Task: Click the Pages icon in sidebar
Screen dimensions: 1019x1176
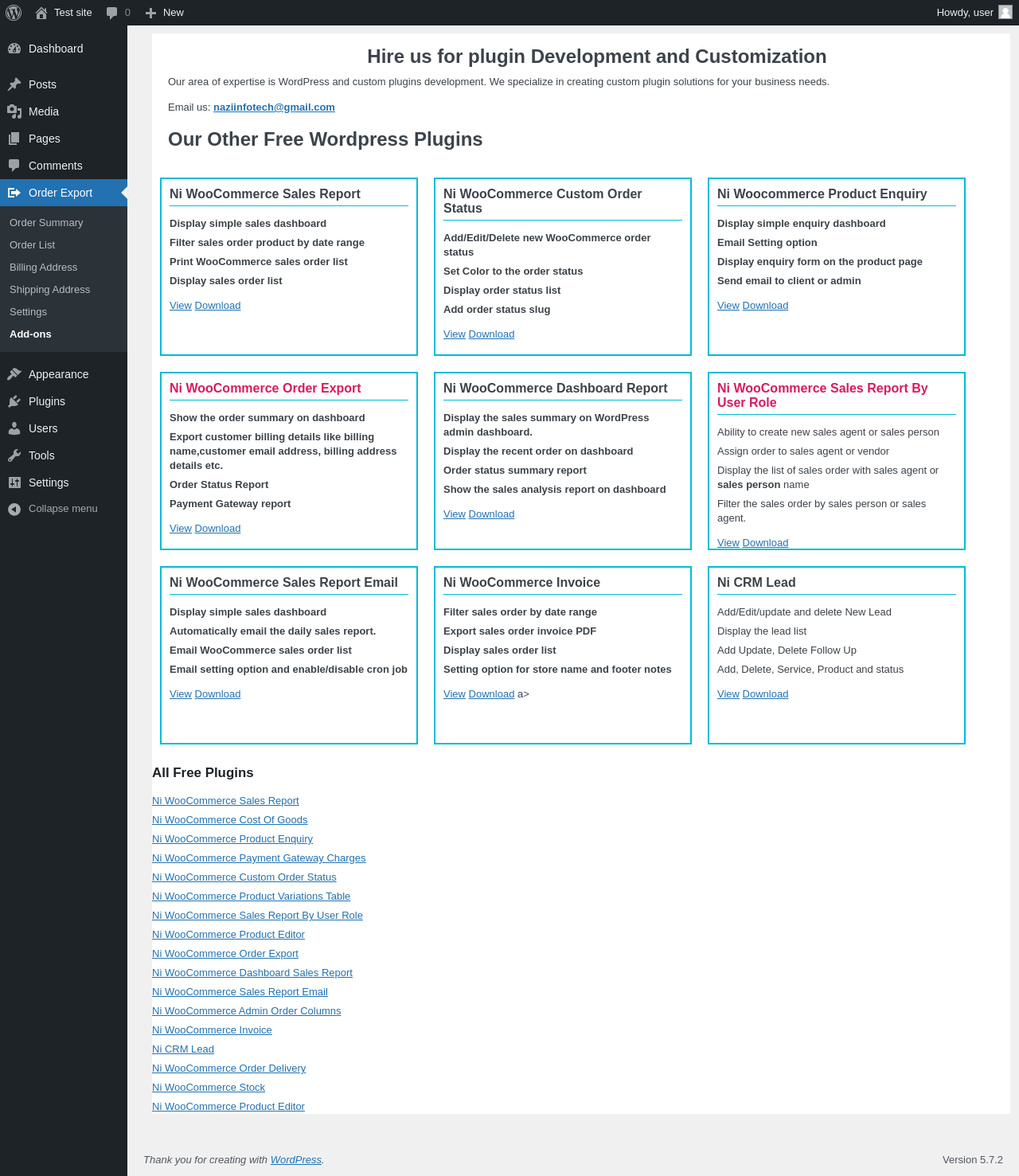Action: 14,139
